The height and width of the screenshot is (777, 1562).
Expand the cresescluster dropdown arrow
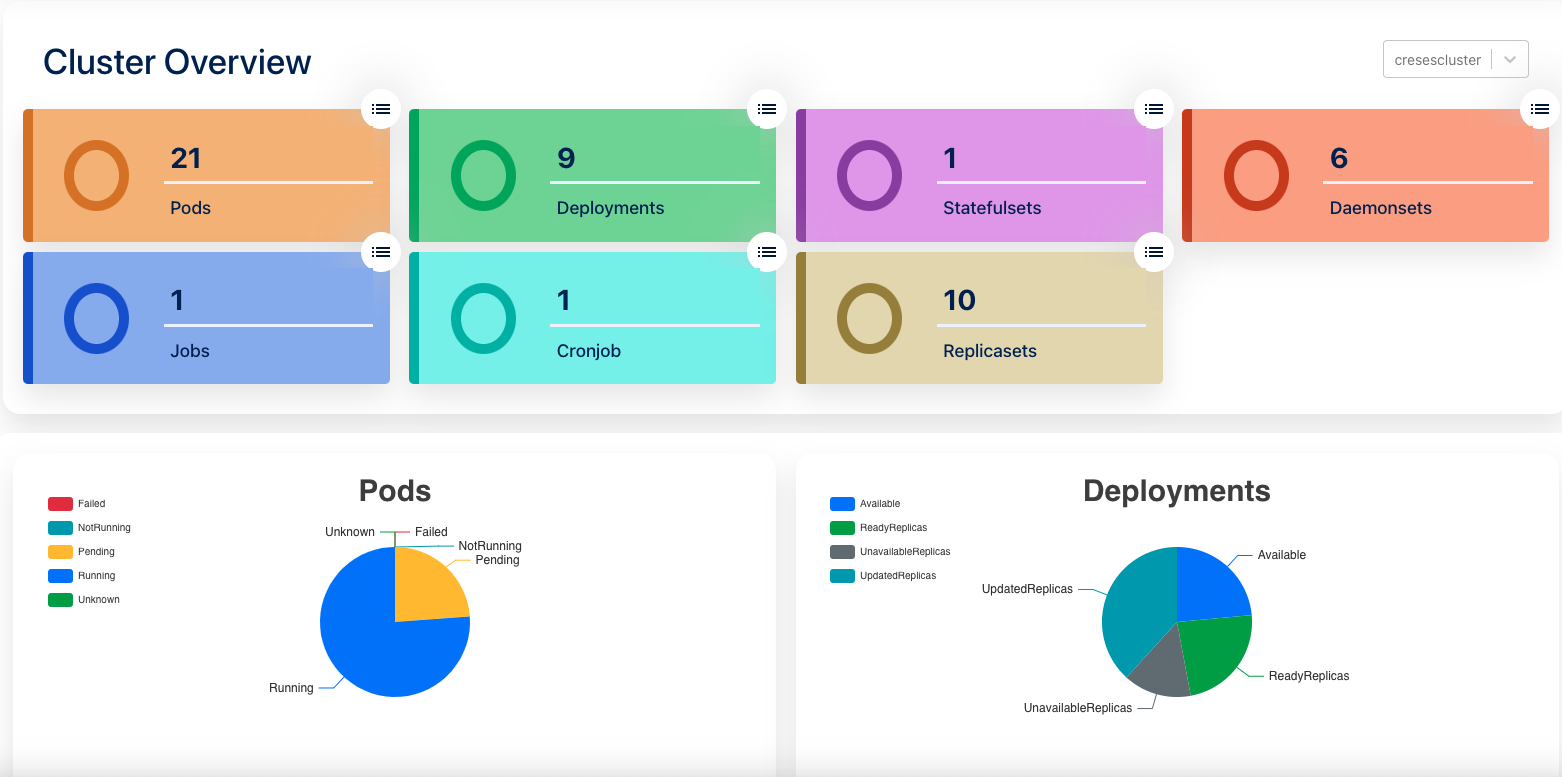[x=1510, y=60]
